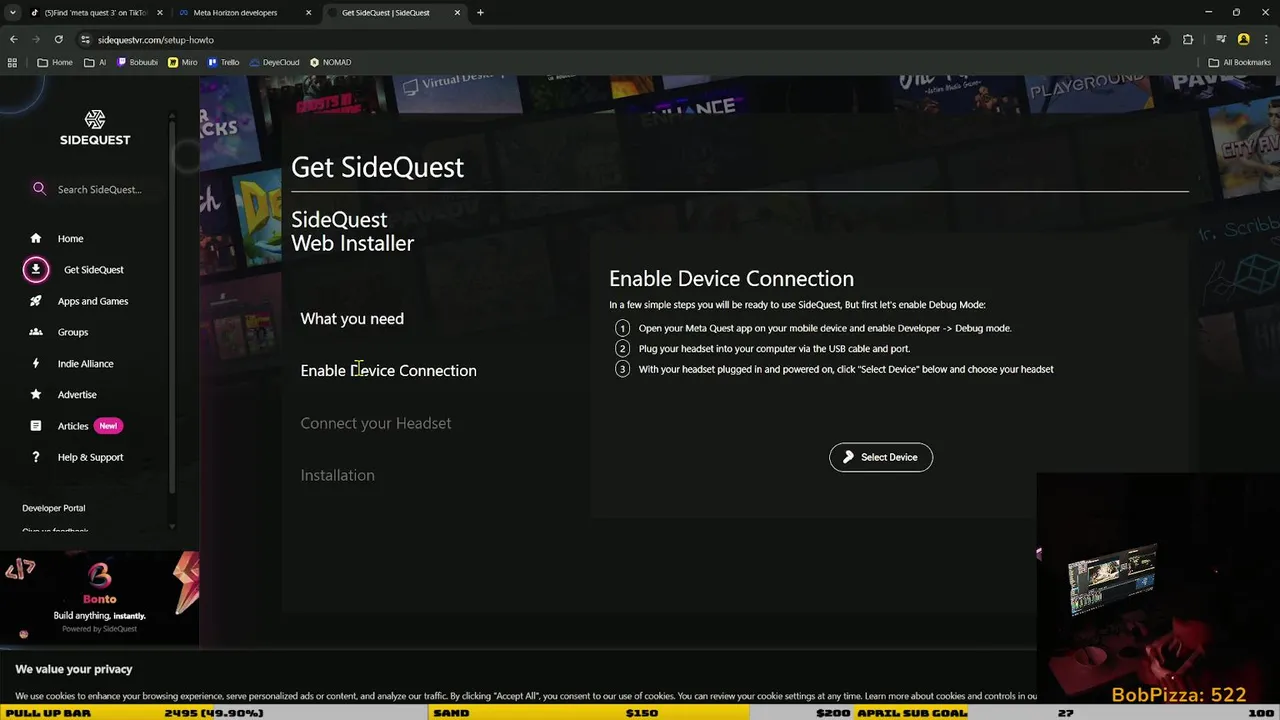Open the Miro bookmark
The height and width of the screenshot is (720, 1280).
click(x=183, y=62)
